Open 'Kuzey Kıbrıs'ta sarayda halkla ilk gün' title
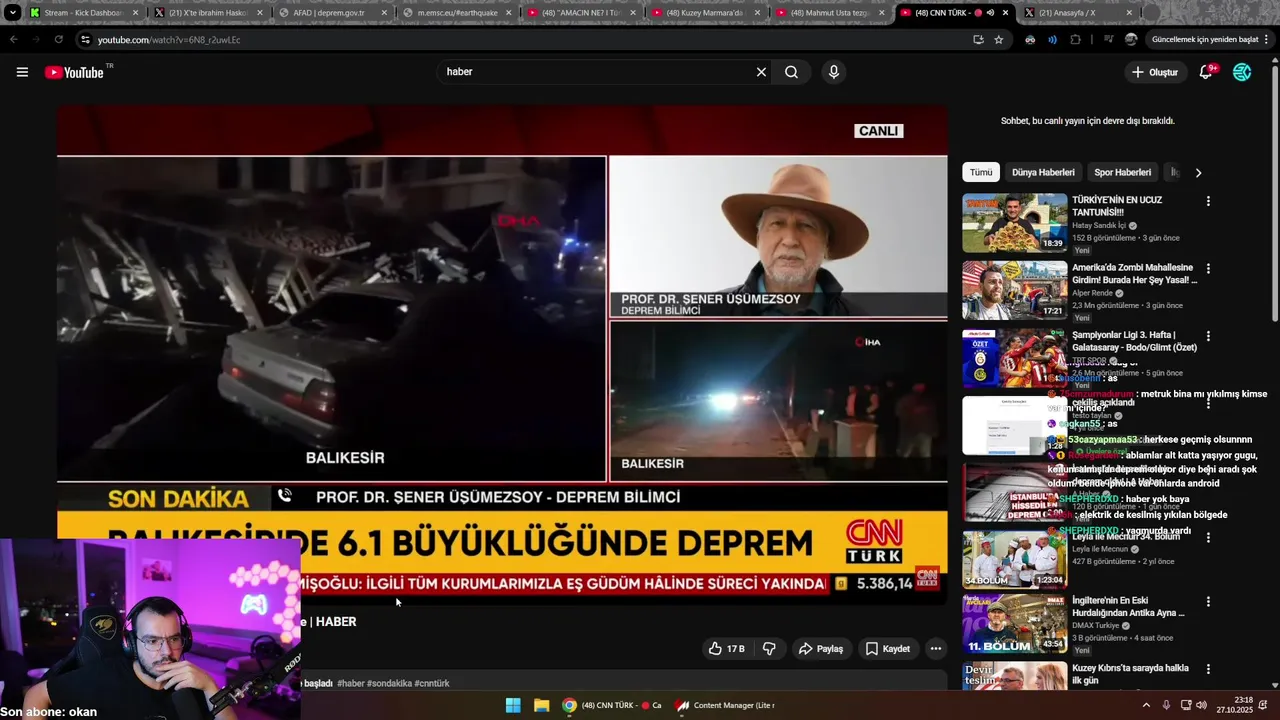Viewport: 1280px width, 720px height. [1130, 674]
